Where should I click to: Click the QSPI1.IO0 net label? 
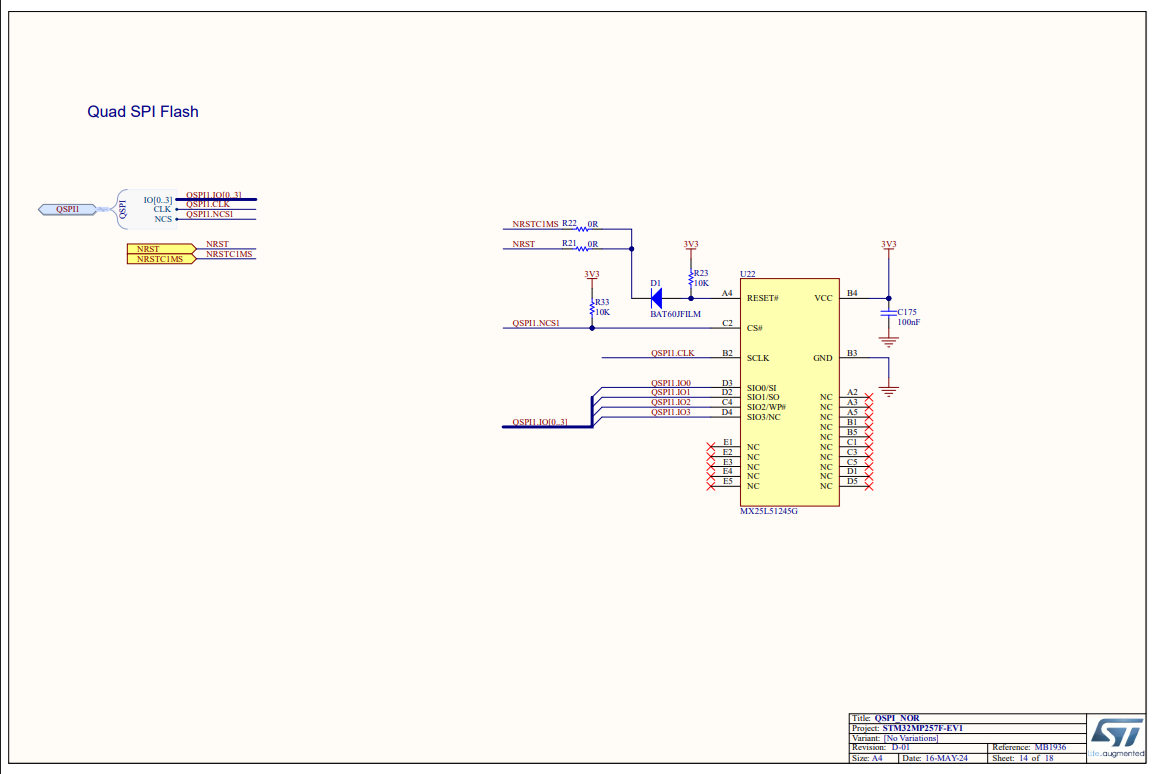pos(670,383)
